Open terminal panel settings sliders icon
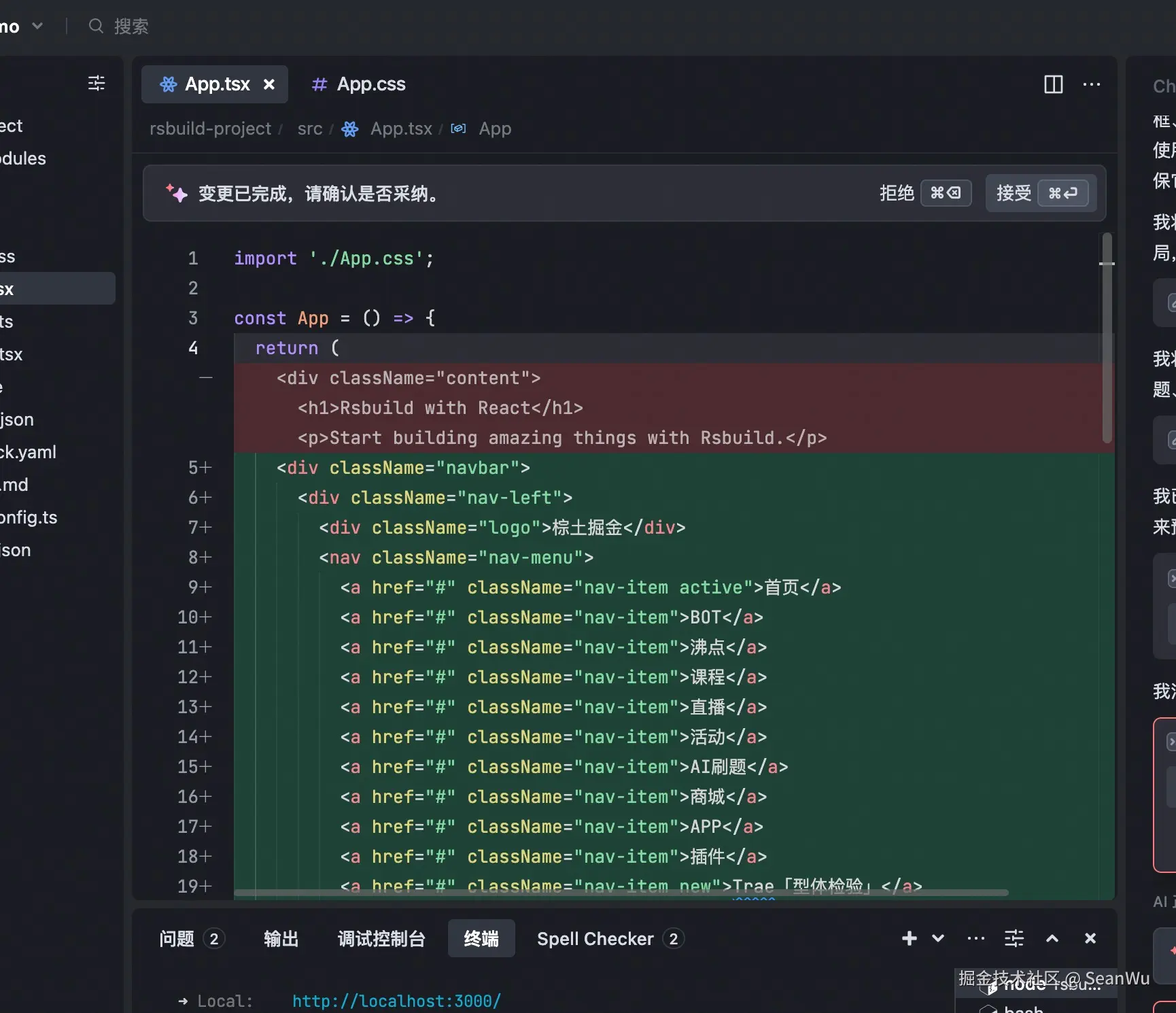 1014,938
